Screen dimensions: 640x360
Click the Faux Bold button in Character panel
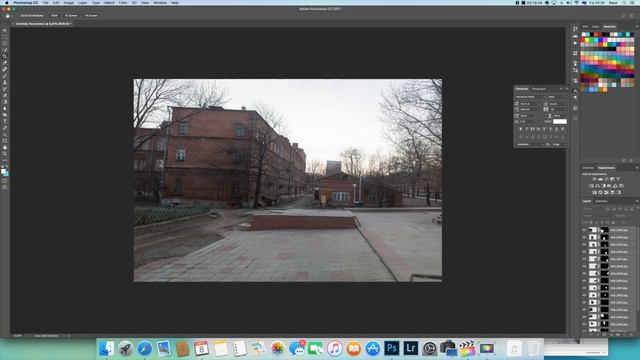[521, 129]
